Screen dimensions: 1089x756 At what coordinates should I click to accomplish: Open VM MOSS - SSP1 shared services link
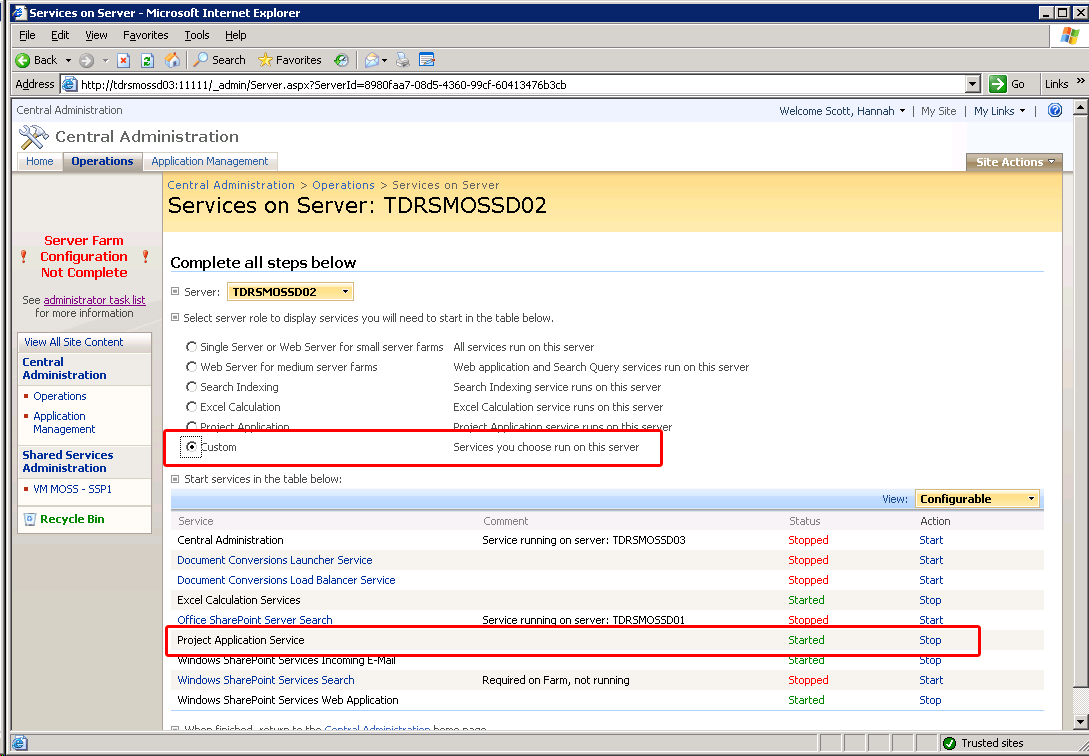[72, 489]
